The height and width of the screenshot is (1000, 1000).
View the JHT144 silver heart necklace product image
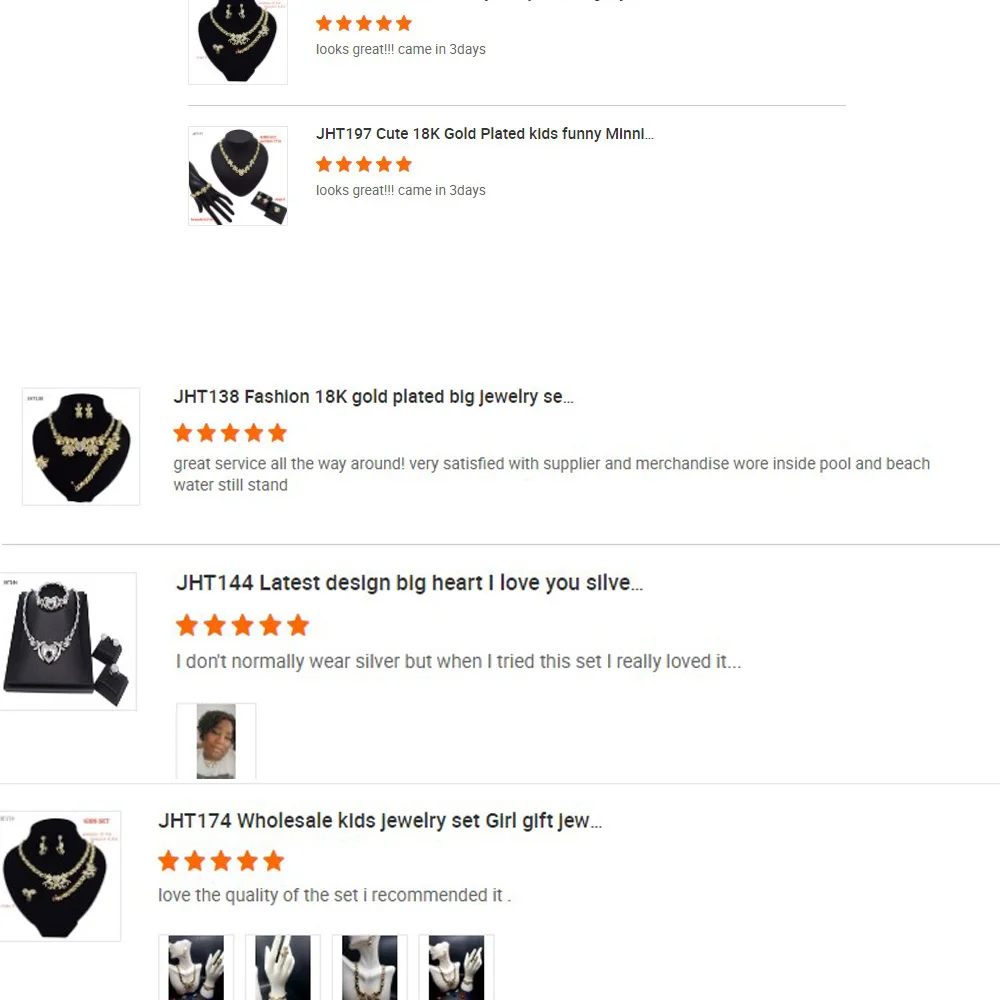pos(68,641)
